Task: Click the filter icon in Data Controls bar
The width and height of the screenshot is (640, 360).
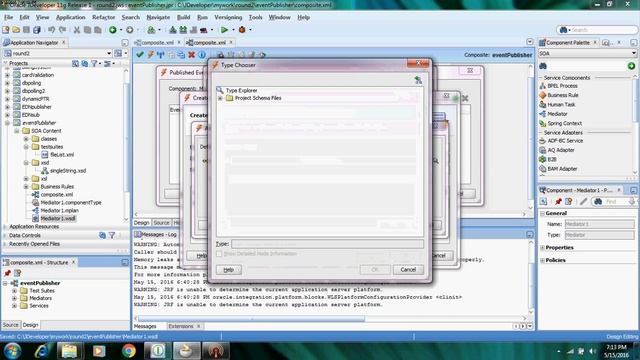Action: tap(112, 236)
